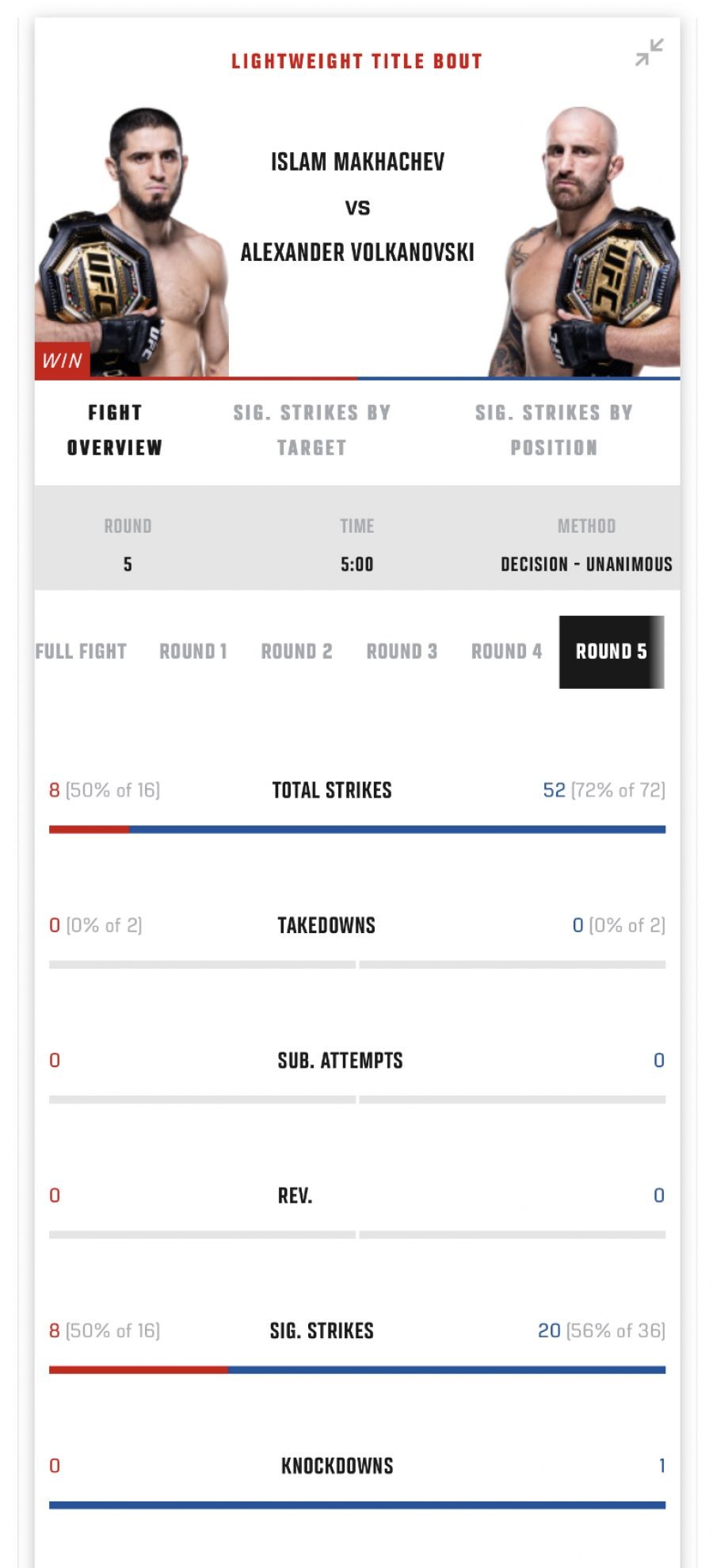The image size is (713, 1568).
Task: Show Round 1 statistics
Action: (193, 652)
